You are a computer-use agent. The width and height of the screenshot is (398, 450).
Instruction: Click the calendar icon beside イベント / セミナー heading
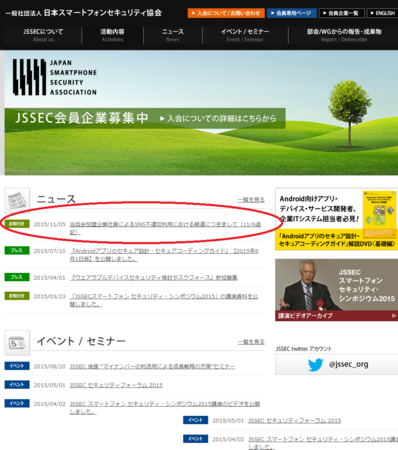click(x=17, y=343)
